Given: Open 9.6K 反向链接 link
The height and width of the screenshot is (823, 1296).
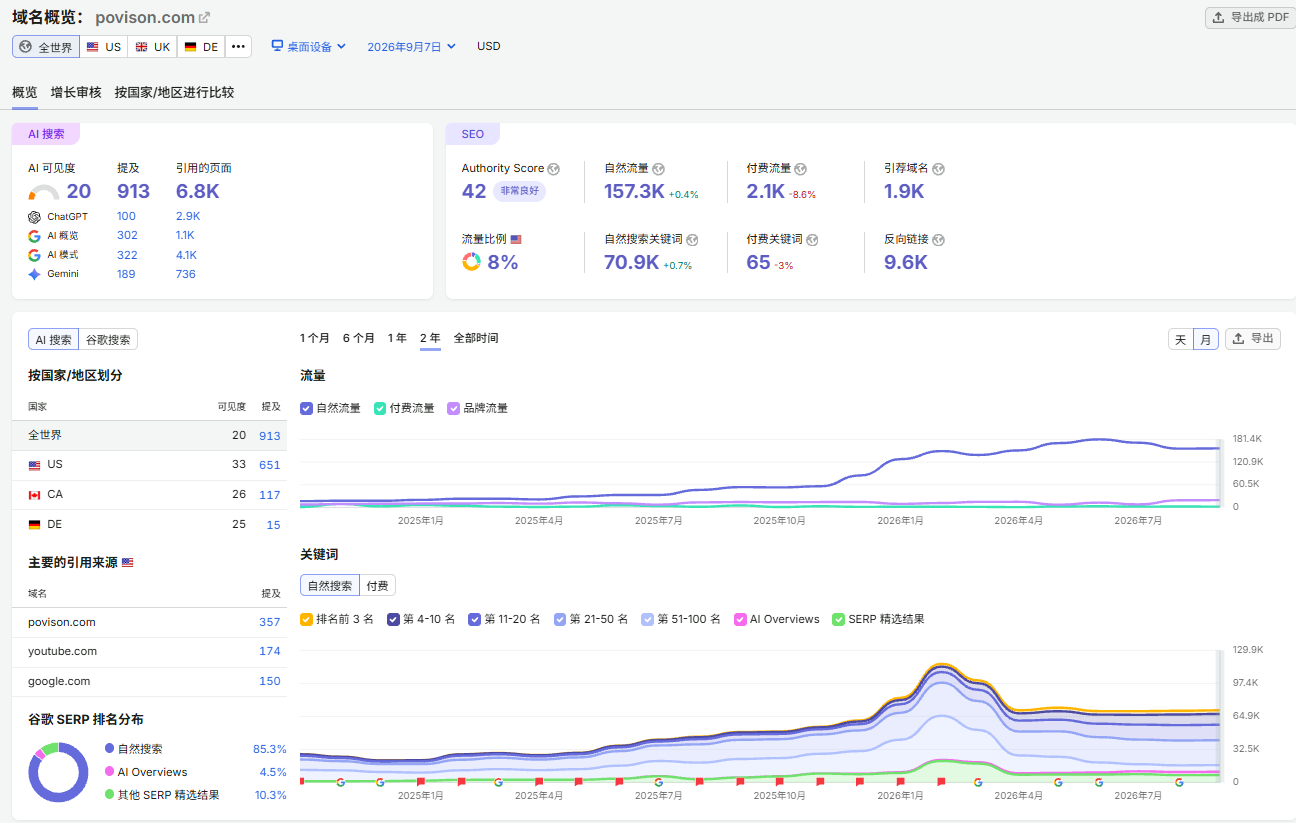Looking at the screenshot, I should pyautogui.click(x=906, y=262).
